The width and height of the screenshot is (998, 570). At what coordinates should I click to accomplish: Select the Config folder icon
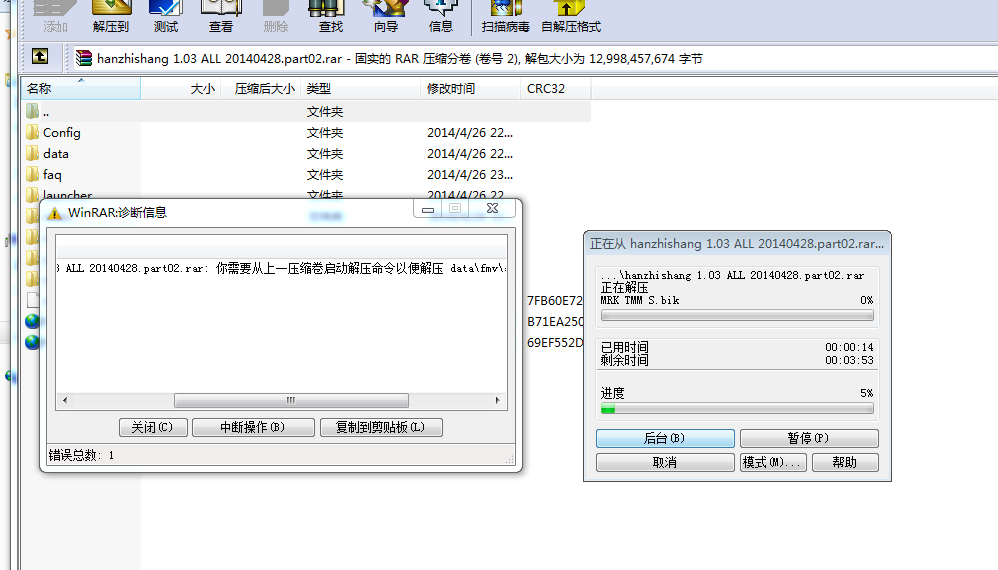33,132
